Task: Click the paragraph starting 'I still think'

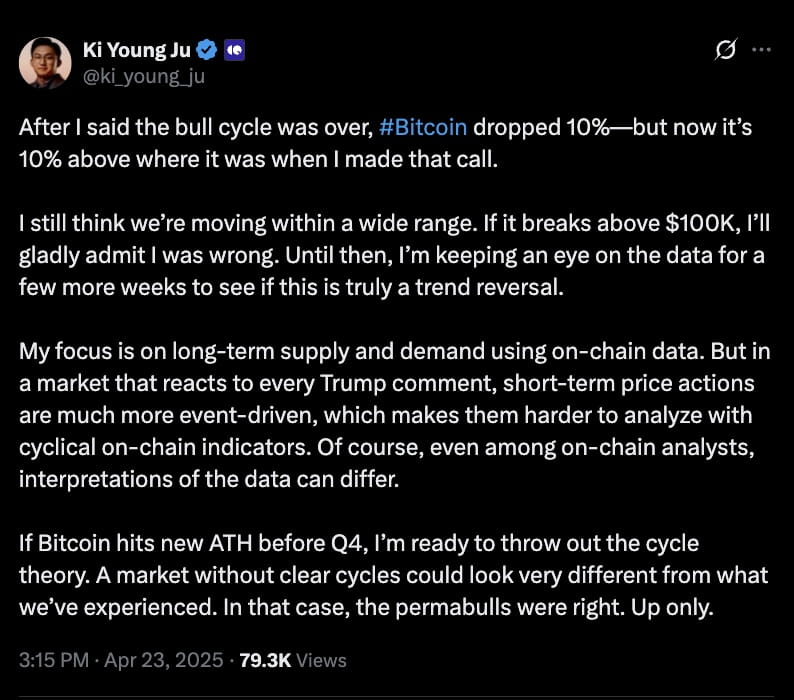Action: tap(390, 256)
